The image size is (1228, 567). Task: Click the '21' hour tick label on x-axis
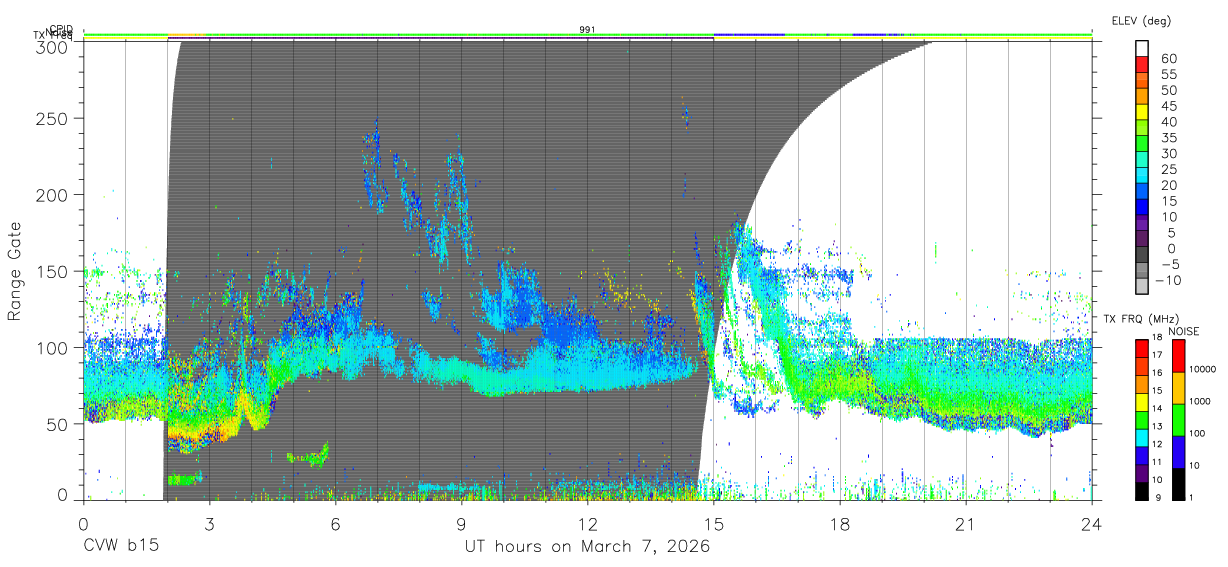[x=965, y=524]
